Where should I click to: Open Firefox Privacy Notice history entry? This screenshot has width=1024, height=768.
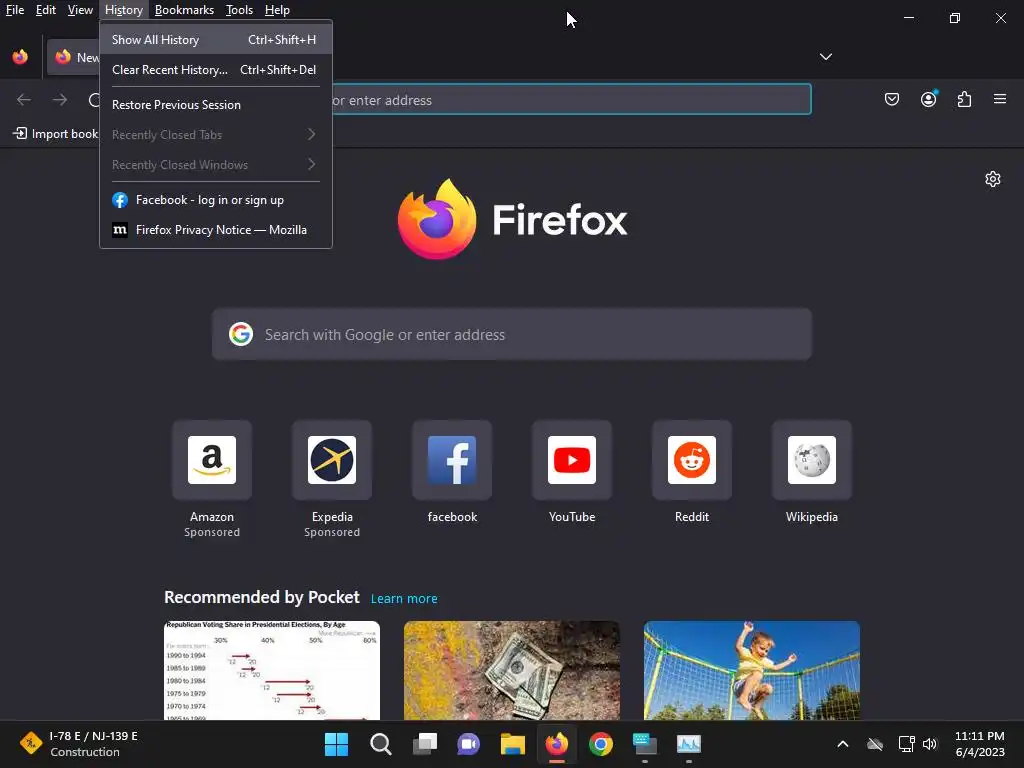tap(216, 230)
